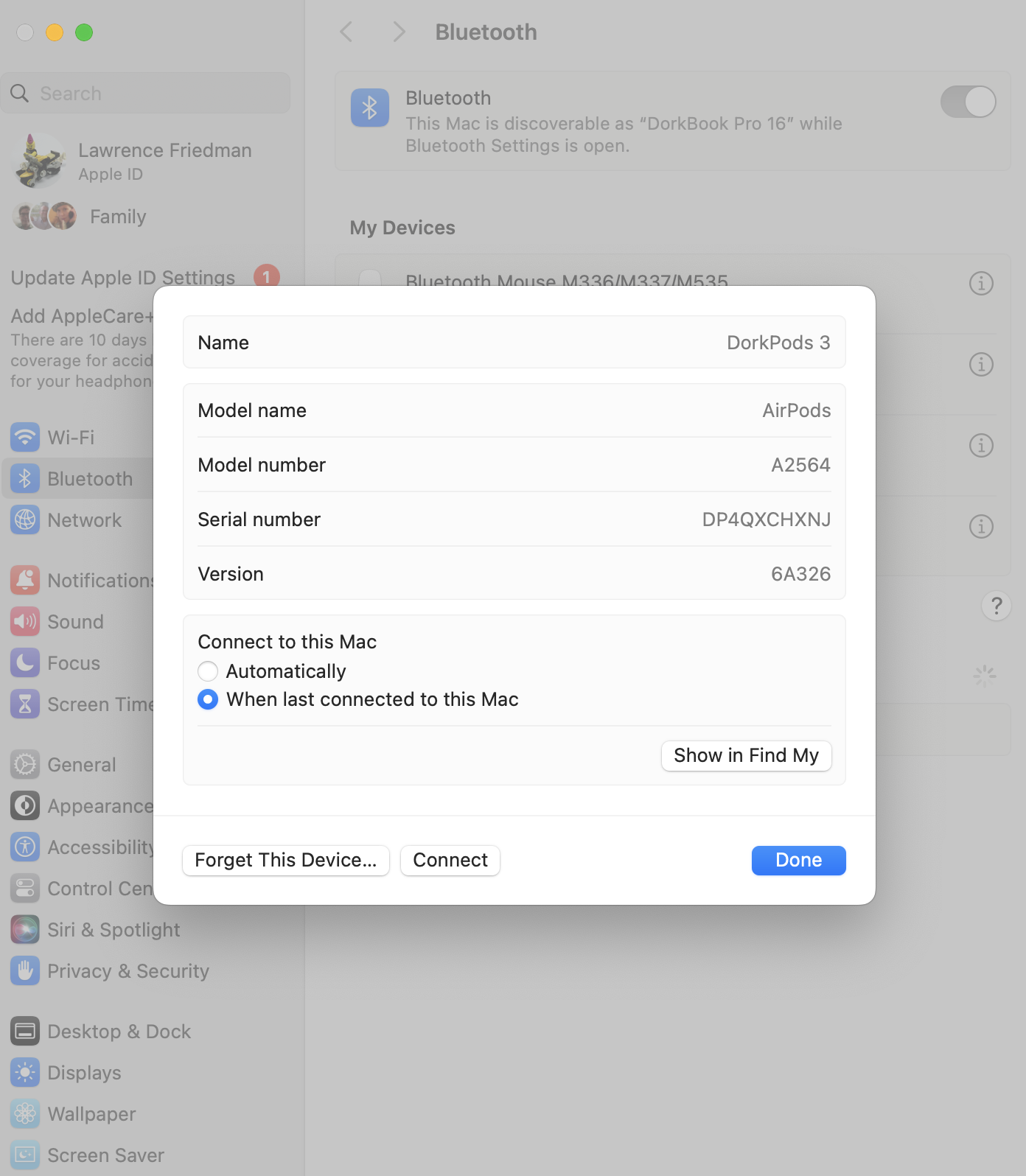Click the search magnifying glass icon
The width and height of the screenshot is (1026, 1176).
20,94
